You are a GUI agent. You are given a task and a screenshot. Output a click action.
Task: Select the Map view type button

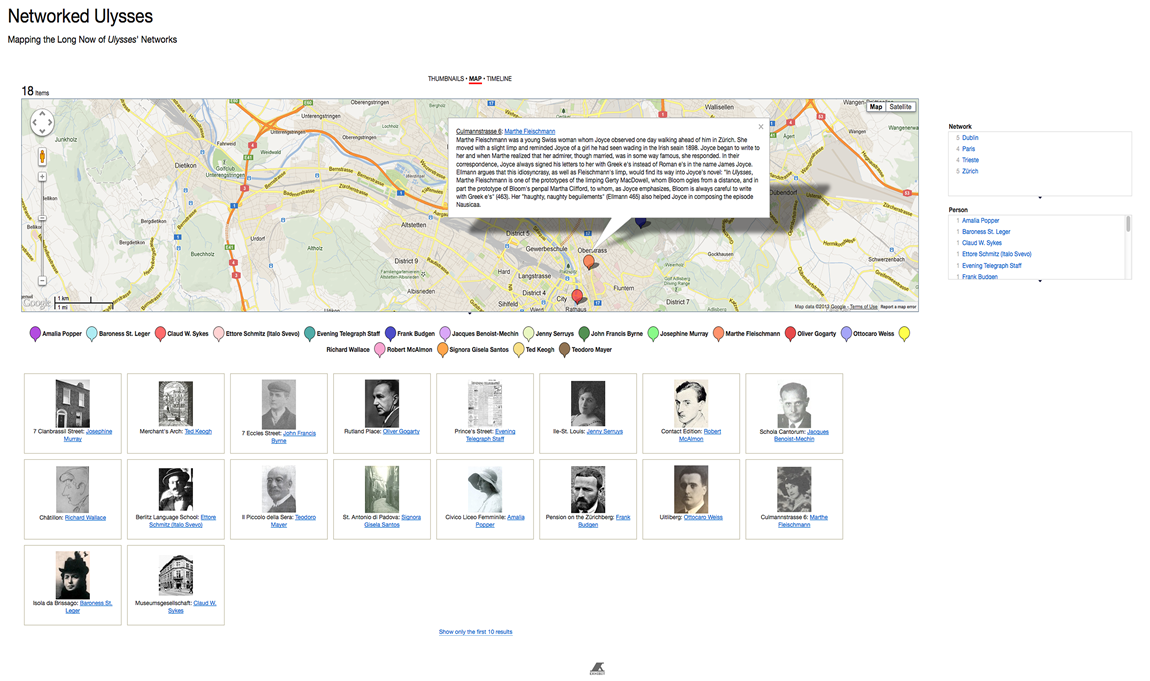(876, 107)
